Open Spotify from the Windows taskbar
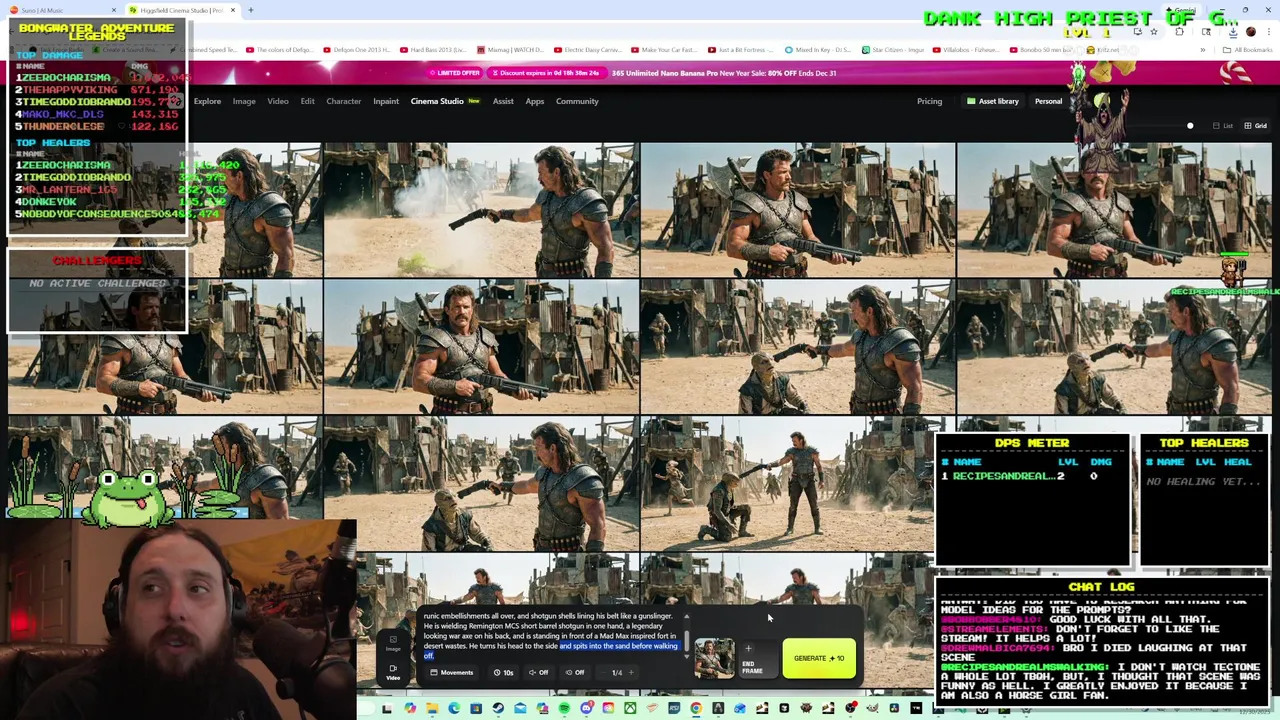The image size is (1280, 720). point(564,708)
